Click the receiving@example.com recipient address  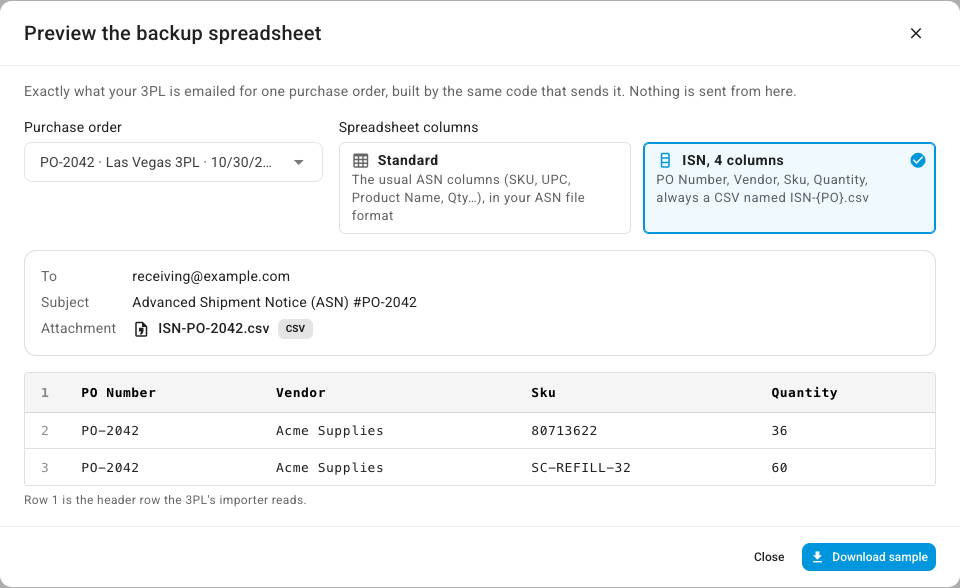click(x=211, y=276)
